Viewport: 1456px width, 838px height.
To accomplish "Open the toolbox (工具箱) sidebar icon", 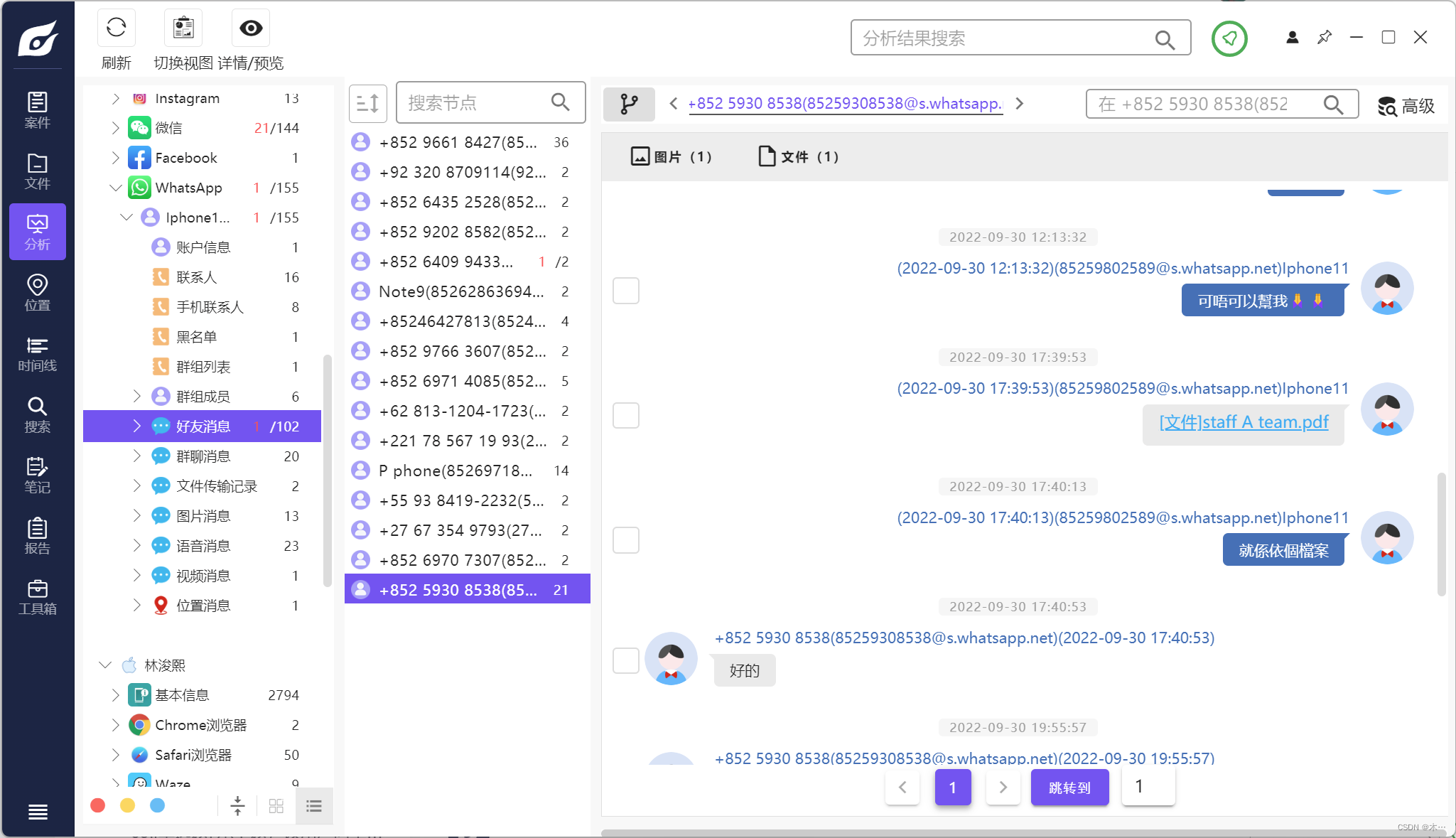I will [37, 597].
